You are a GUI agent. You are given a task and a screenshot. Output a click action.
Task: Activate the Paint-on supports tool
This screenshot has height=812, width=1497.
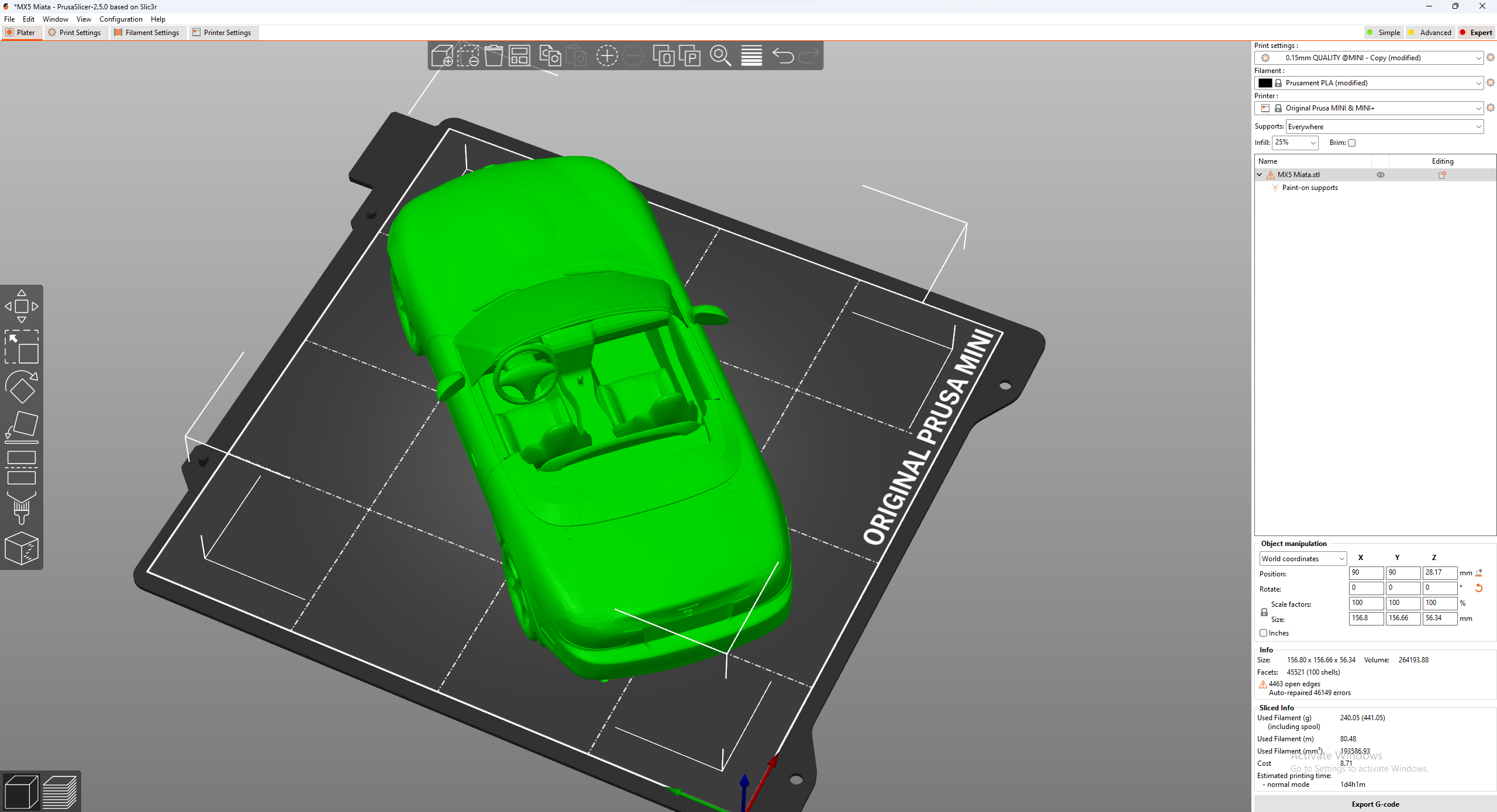[22, 507]
